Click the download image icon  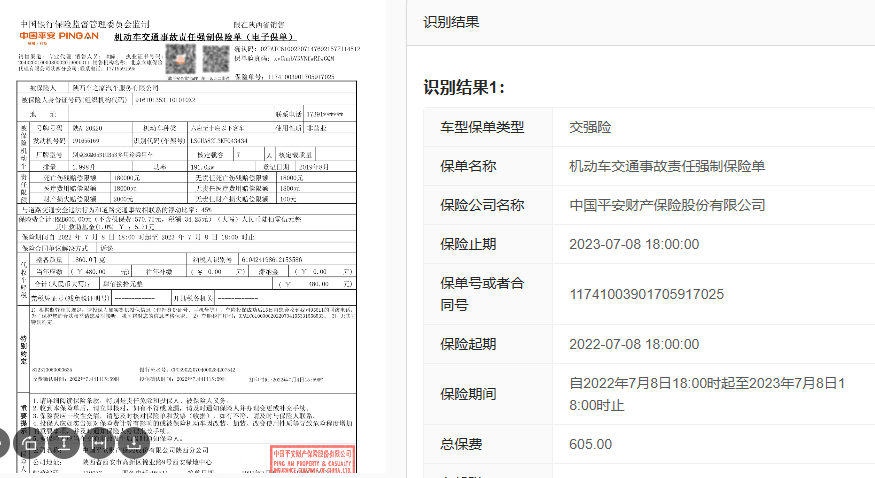[x=133, y=444]
